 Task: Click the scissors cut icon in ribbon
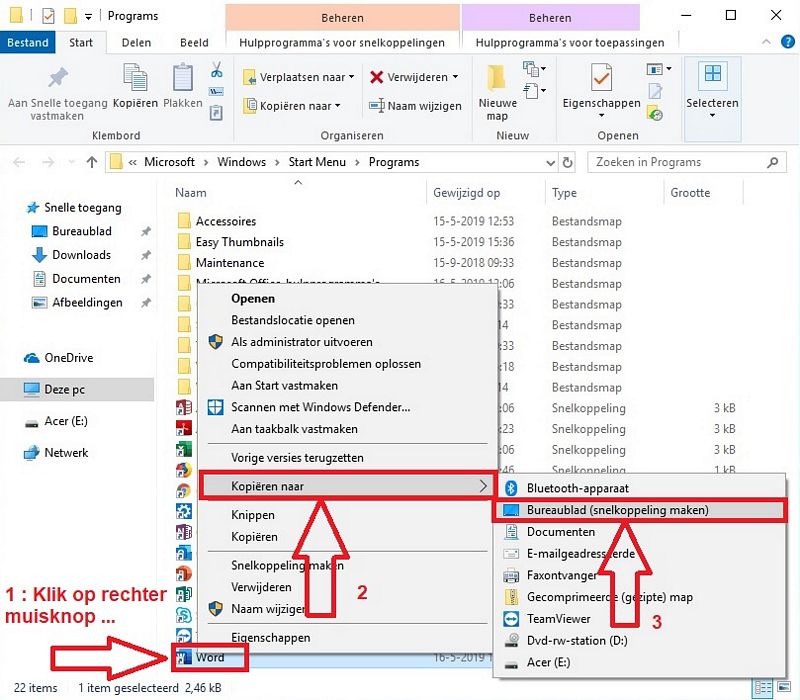click(x=216, y=69)
